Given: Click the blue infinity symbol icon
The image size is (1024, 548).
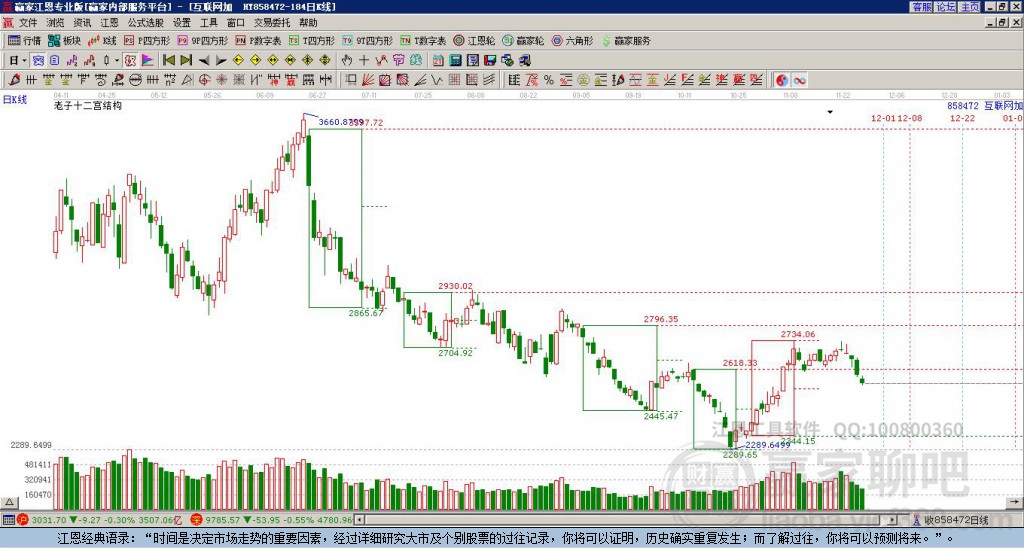Looking at the screenshot, I should 799,80.
